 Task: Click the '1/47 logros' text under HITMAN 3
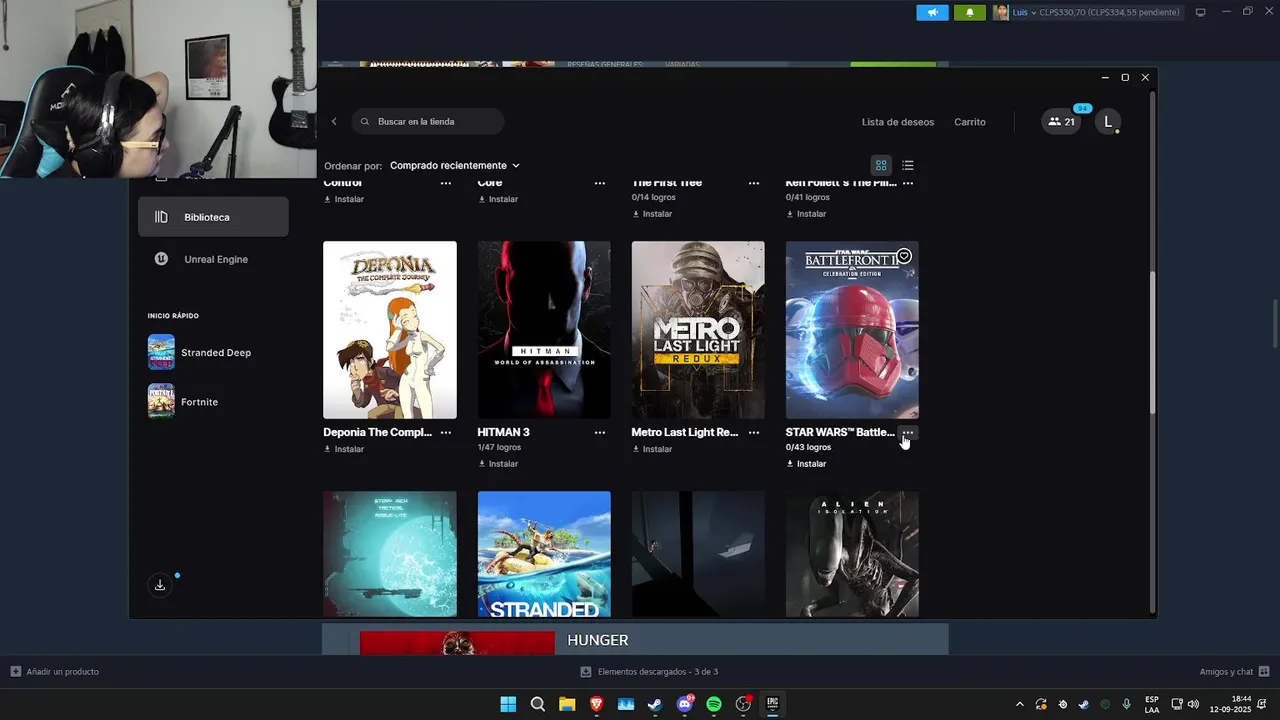(499, 447)
